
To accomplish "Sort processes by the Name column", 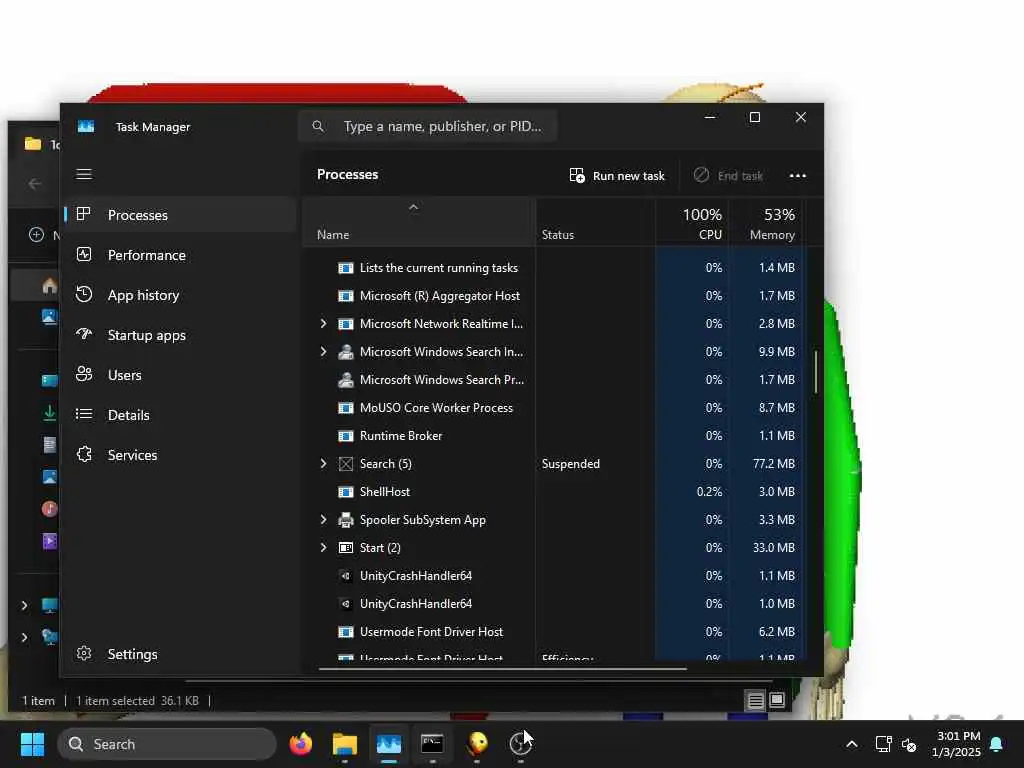I will [x=418, y=223].
